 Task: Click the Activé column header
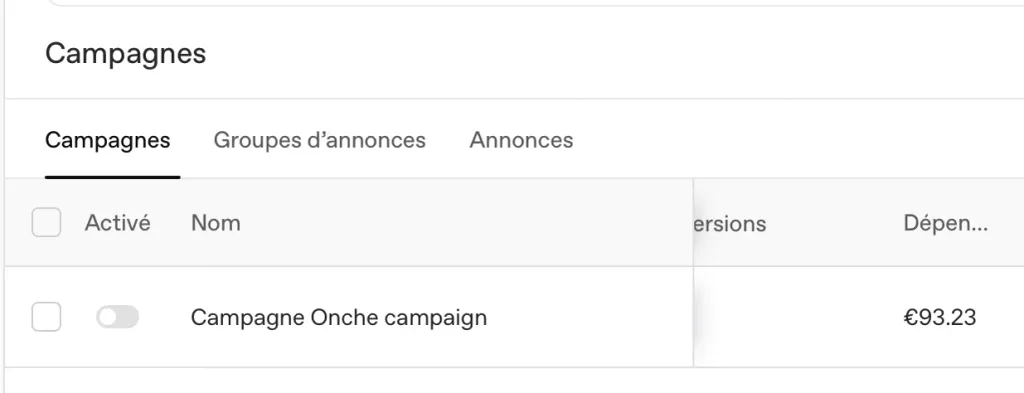point(118,223)
